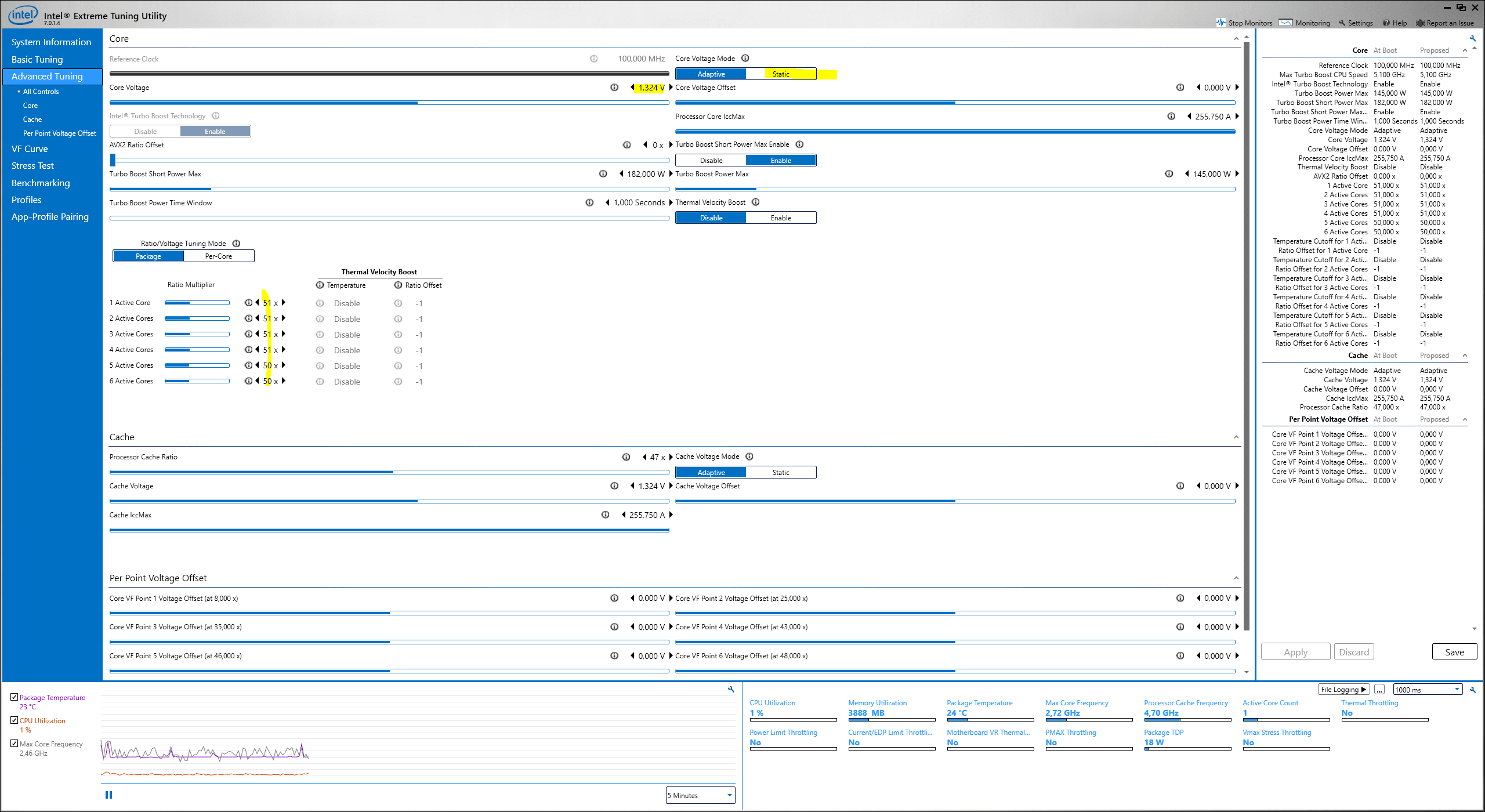
Task: Click info icon for Cache Voltage Mode
Action: [x=749, y=456]
